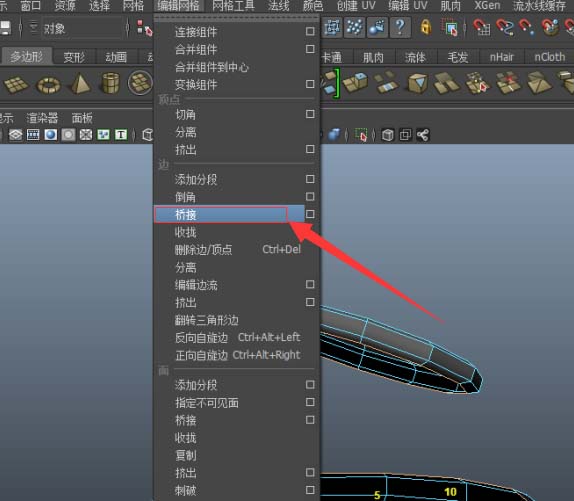Click the sphere with arrow status line icon
The width and height of the screenshot is (574, 501).
(x=377, y=27)
